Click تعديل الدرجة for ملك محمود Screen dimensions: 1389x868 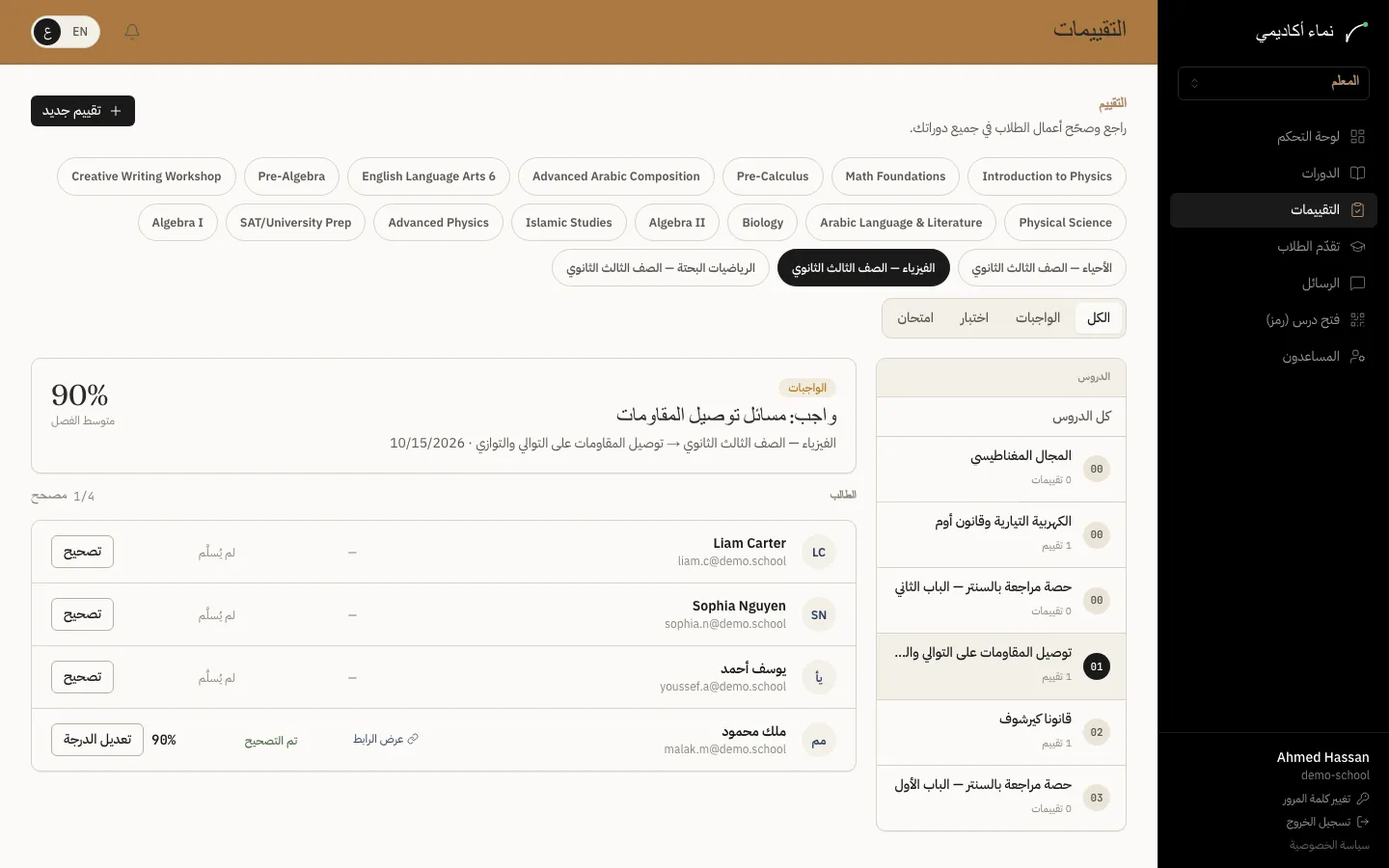[97, 740]
